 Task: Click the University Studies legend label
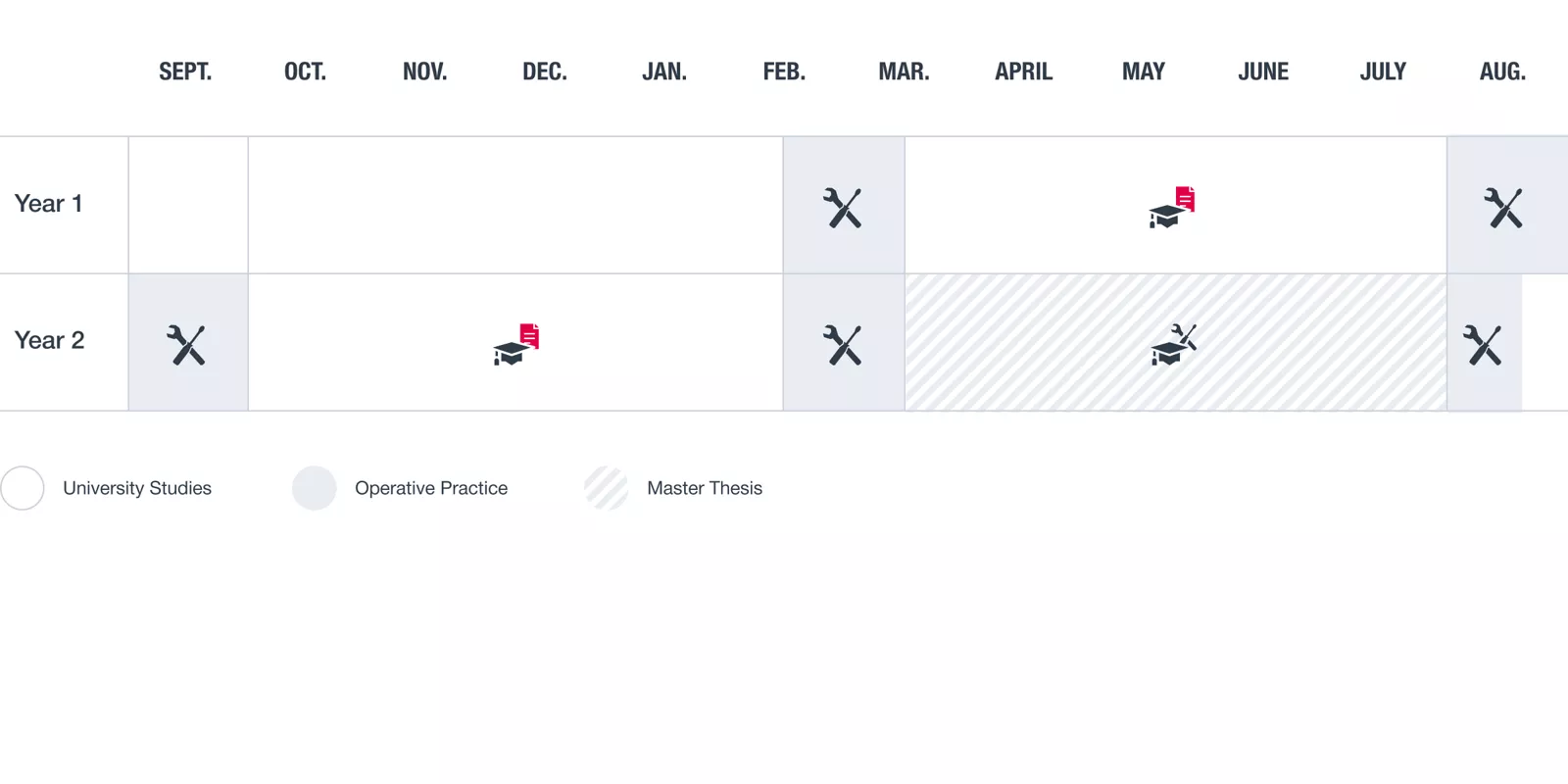pyautogui.click(x=137, y=488)
